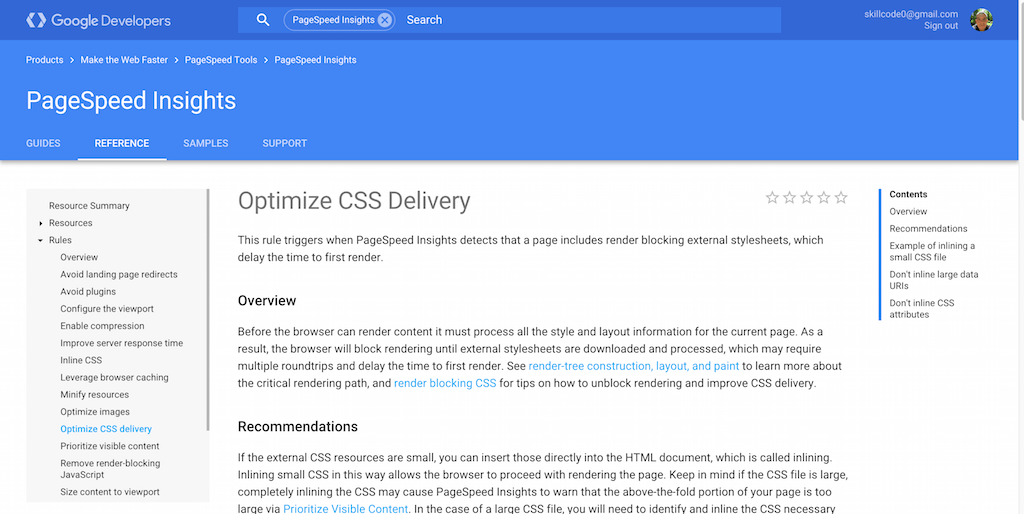Open Inline CSS rule
1024x514 pixels.
coord(81,360)
